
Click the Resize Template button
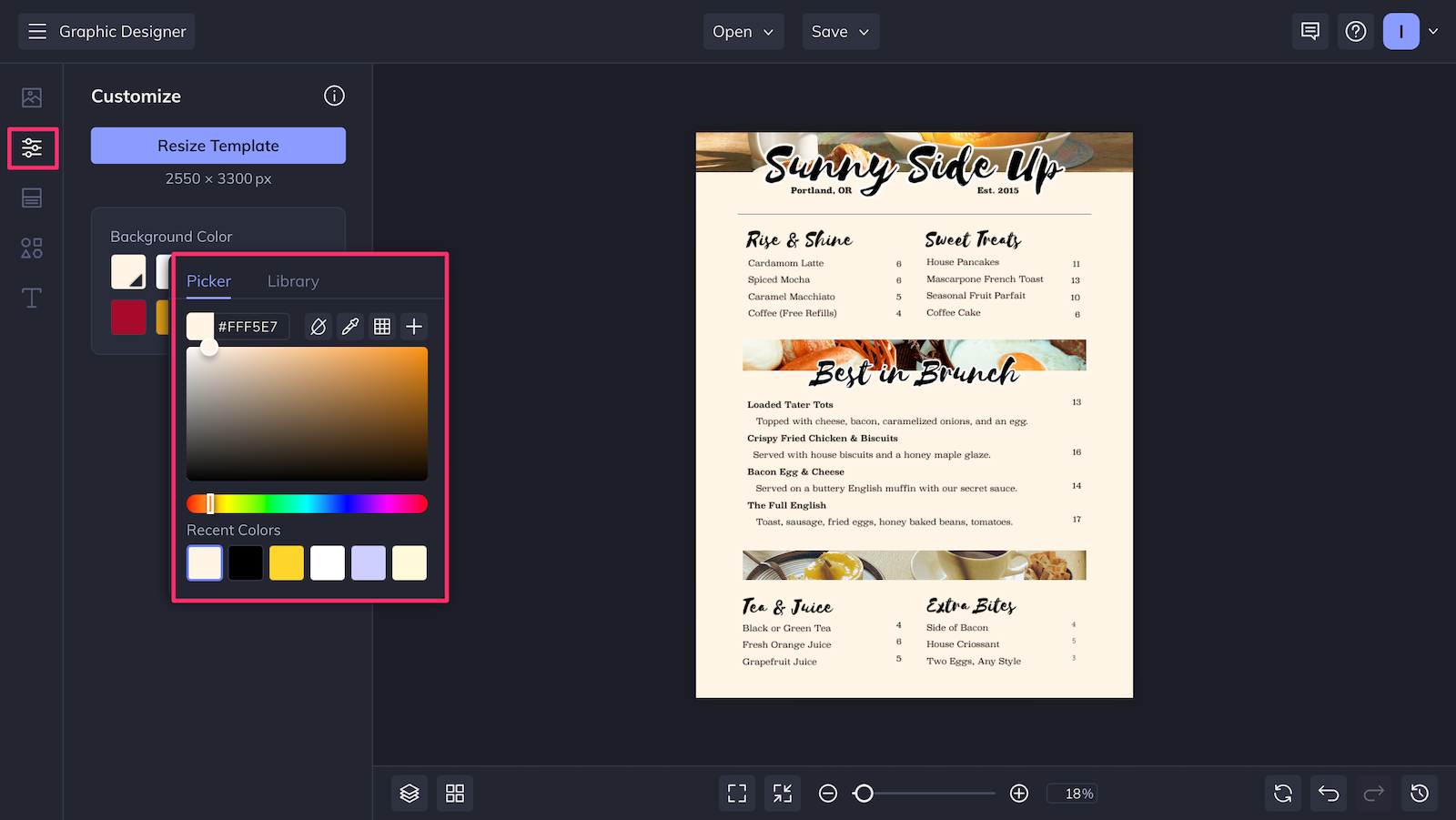(217, 146)
